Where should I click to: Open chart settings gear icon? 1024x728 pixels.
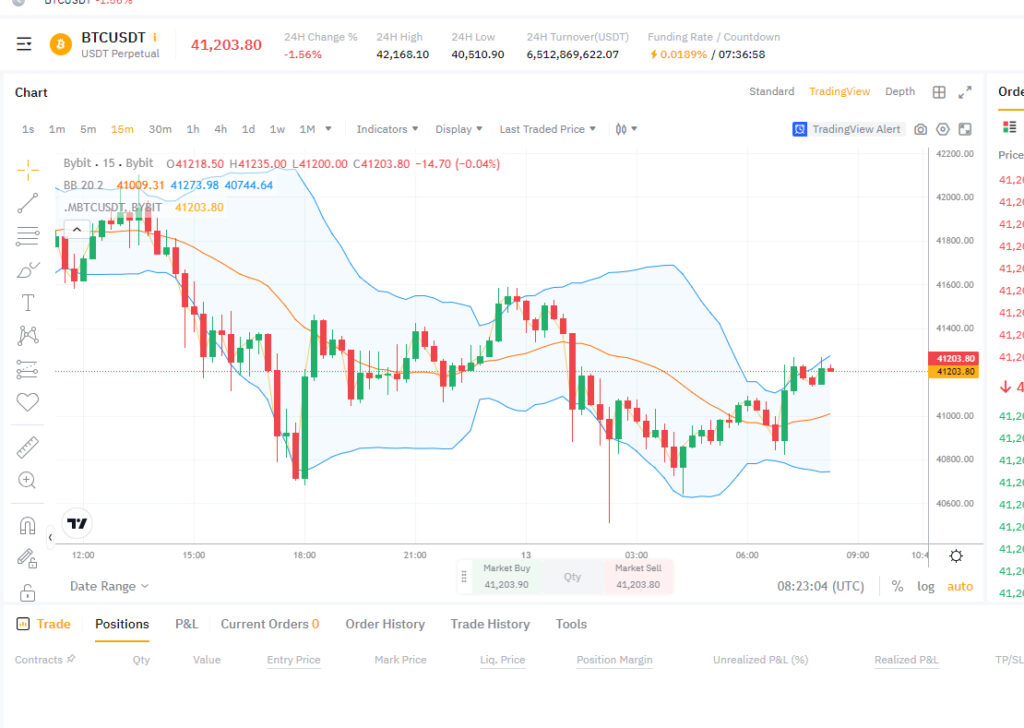pos(956,556)
